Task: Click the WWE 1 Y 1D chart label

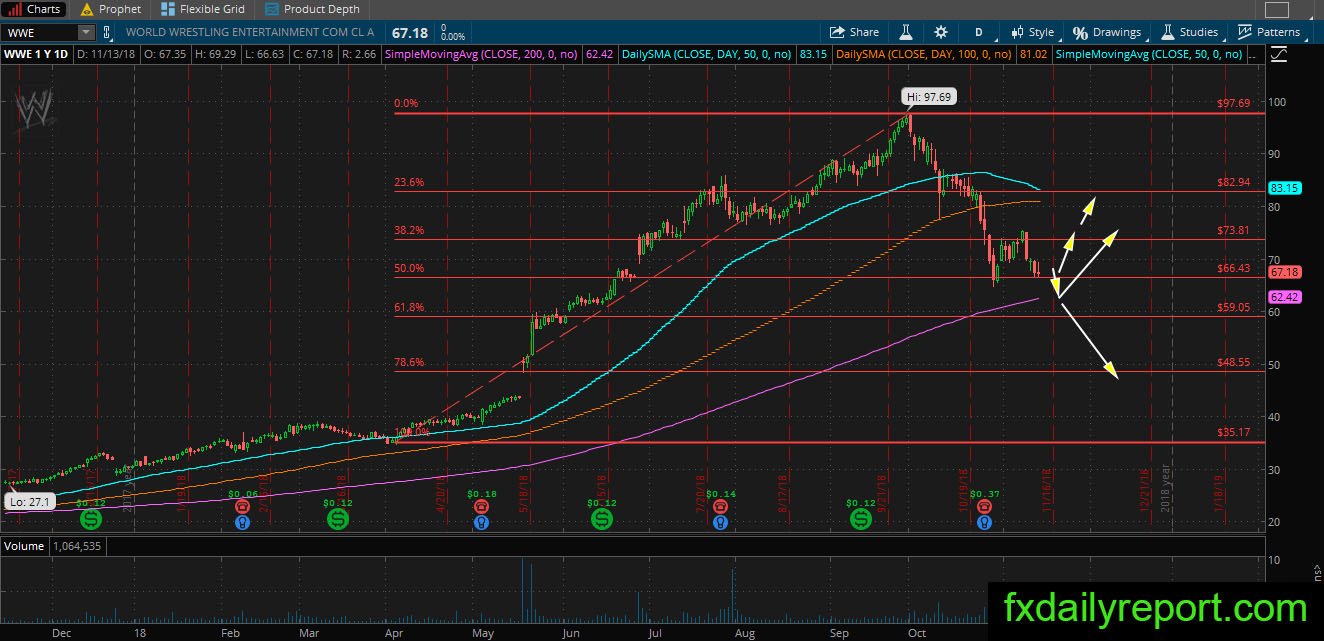Action: [x=36, y=53]
